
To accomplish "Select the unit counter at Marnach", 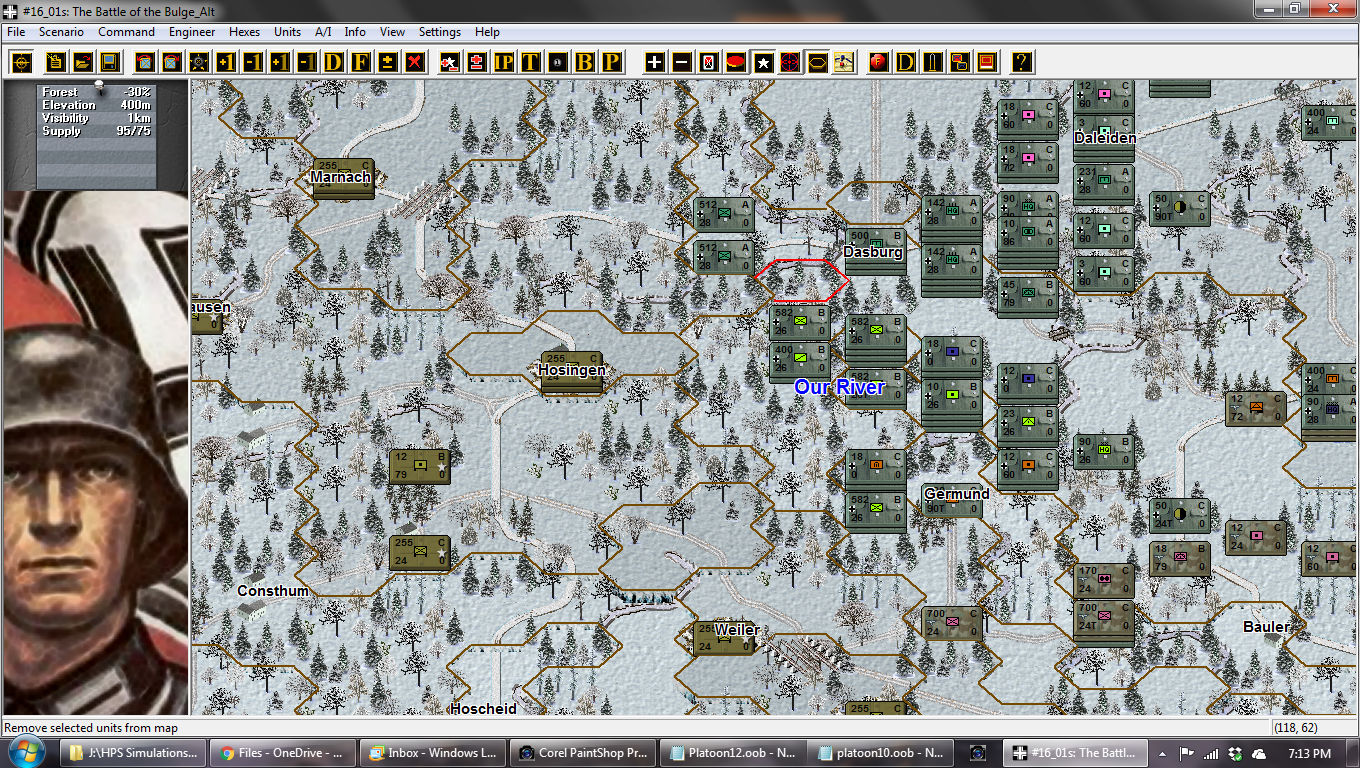I will pos(343,178).
